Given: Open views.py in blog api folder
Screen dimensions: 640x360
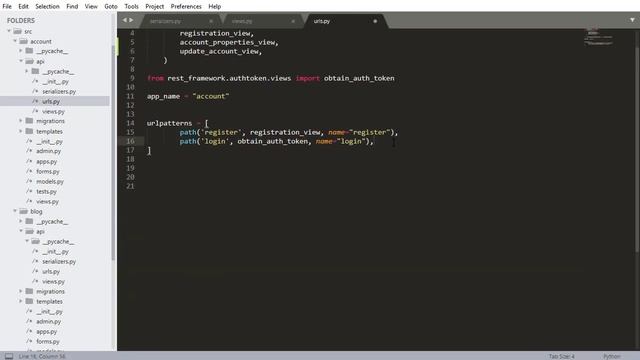Looking at the screenshot, I should pyautogui.click(x=53, y=281).
